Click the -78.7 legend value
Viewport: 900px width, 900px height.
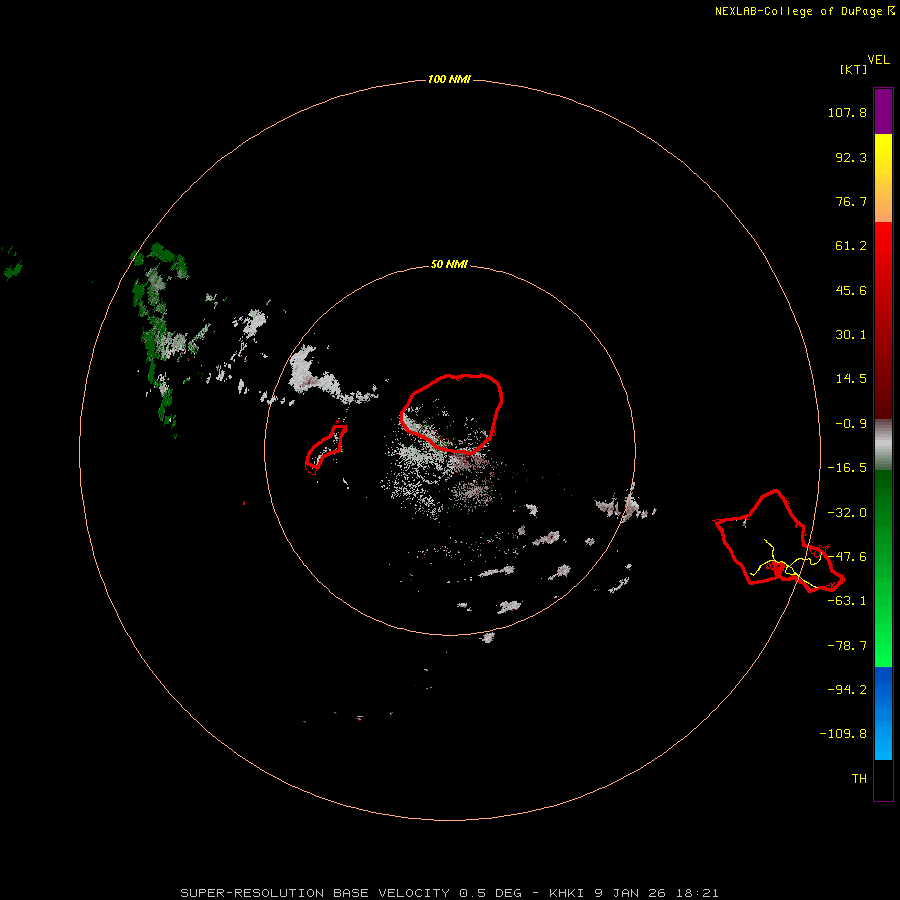point(847,646)
